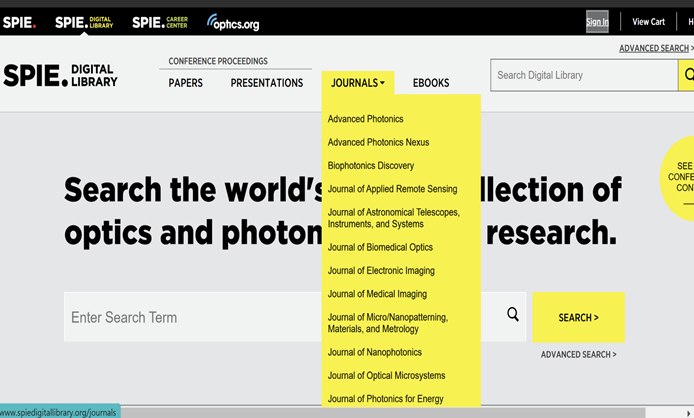
Task: Click the magnifier icon in main search box
Action: [x=513, y=315]
